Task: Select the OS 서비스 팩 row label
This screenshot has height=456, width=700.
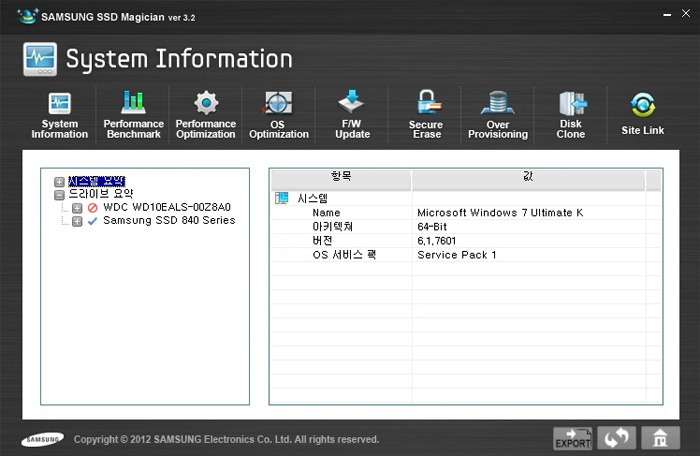Action: (x=344, y=255)
